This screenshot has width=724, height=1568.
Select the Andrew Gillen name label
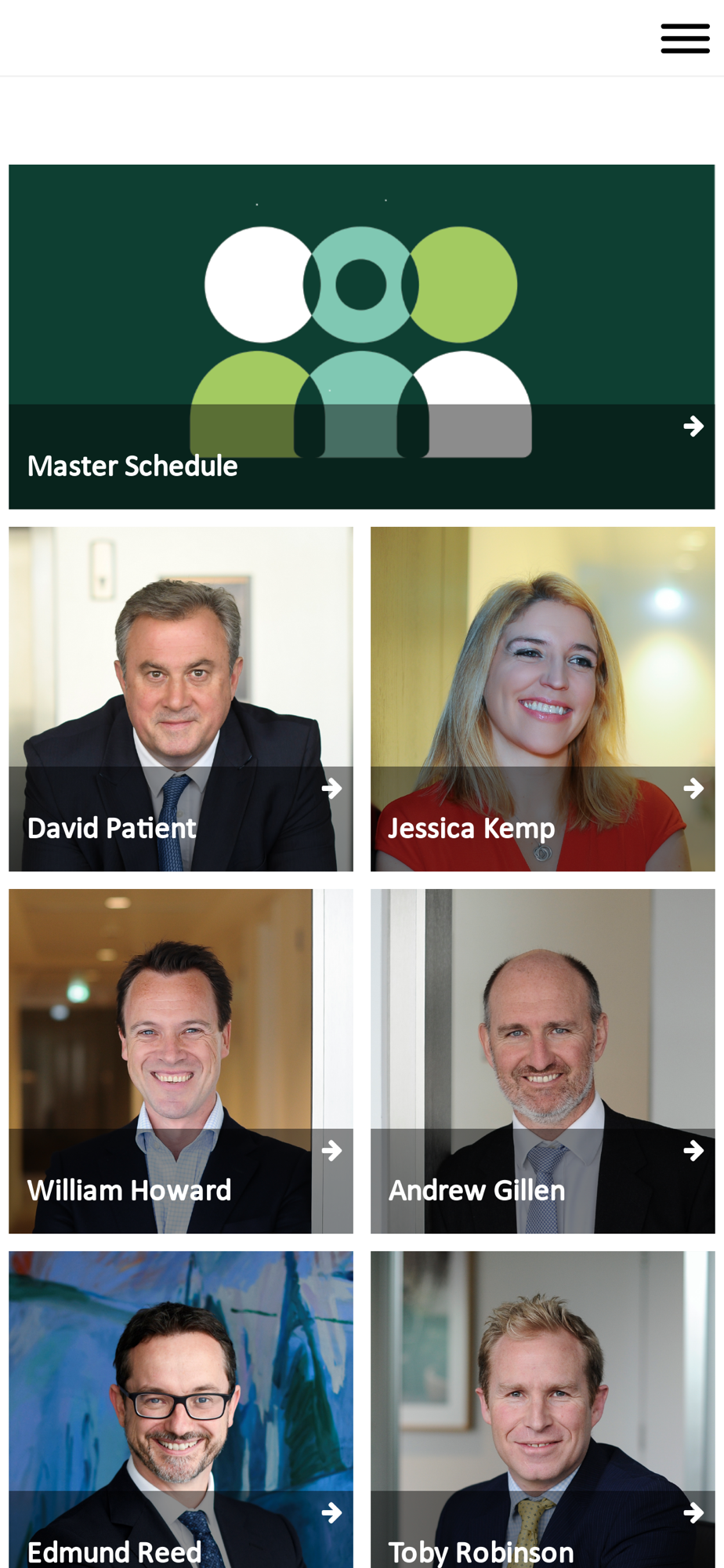(x=477, y=1191)
